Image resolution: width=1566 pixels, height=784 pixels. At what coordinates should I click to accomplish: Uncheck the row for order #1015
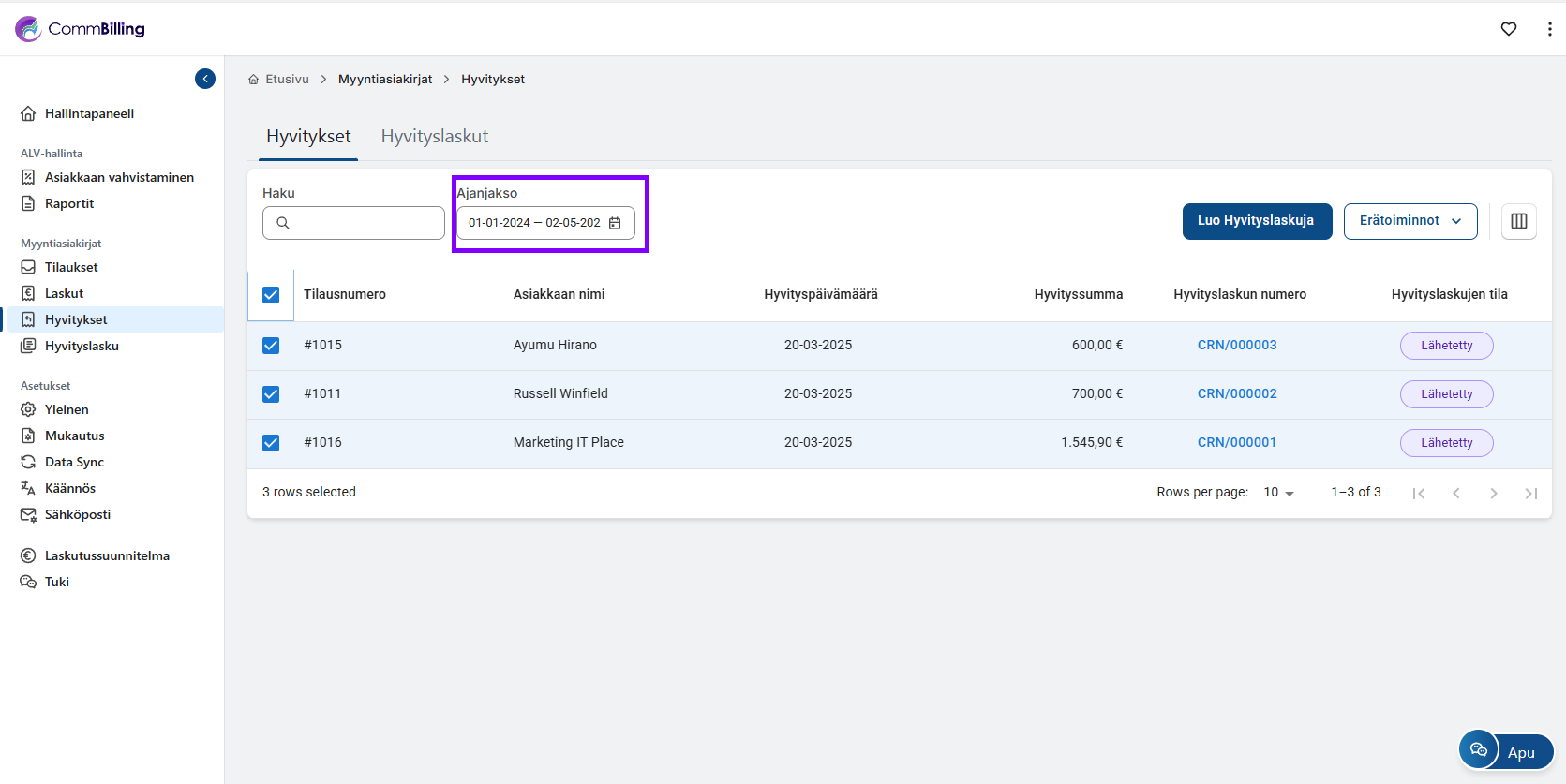pyautogui.click(x=271, y=346)
